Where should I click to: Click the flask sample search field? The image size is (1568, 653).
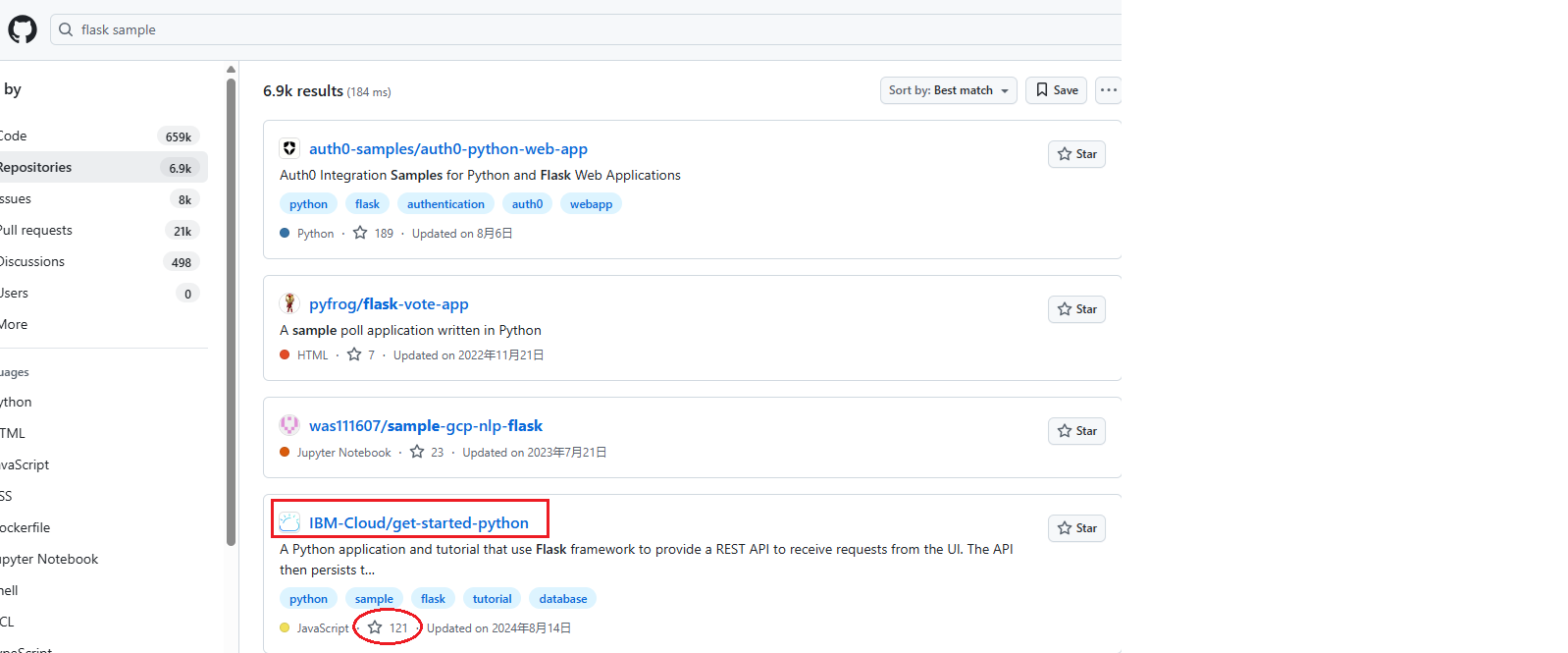pyautogui.click(x=589, y=29)
